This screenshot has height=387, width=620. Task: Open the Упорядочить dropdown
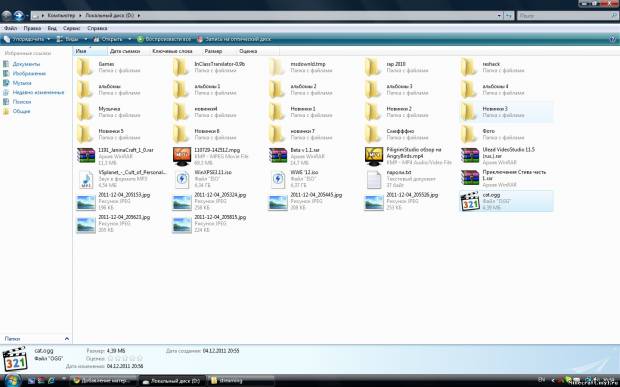[27, 39]
